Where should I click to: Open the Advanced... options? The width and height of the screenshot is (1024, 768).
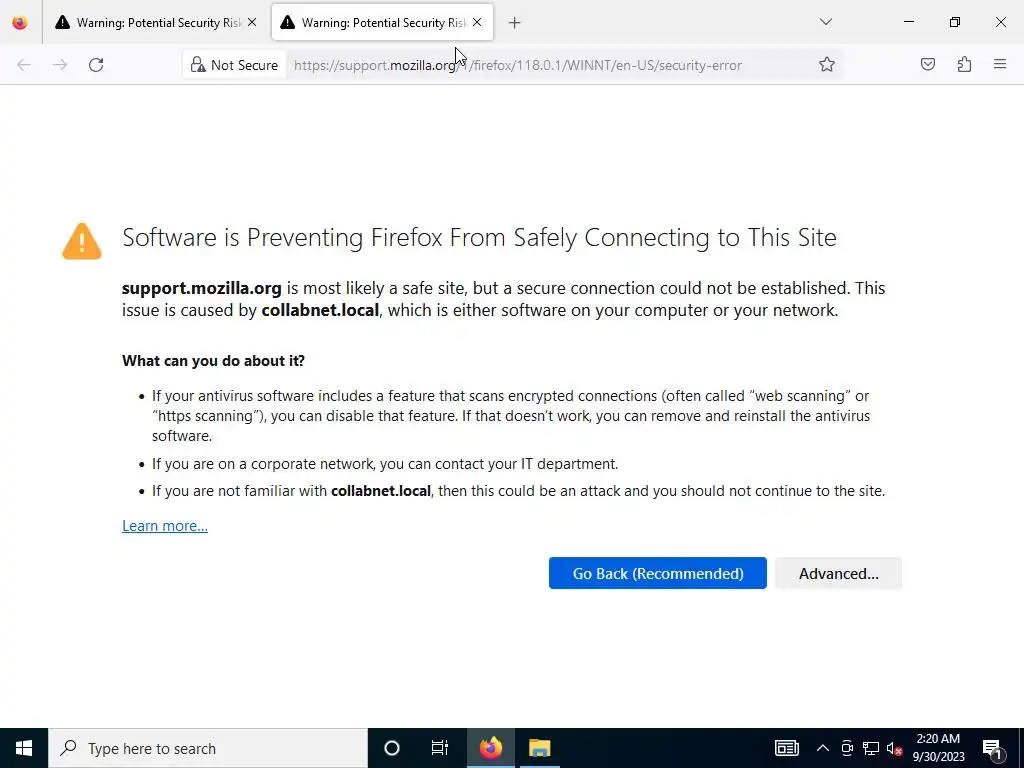pos(838,573)
